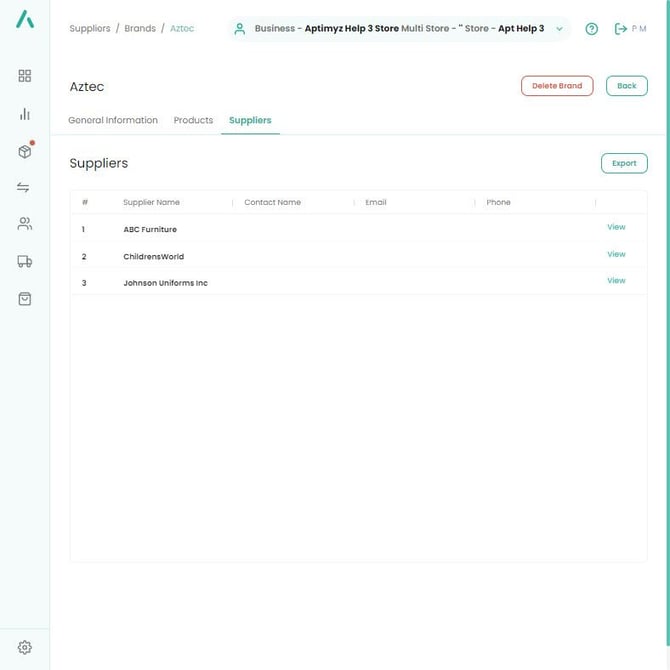The image size is (670, 670).
Task: Click the logout icon next to PM
Action: (x=621, y=29)
